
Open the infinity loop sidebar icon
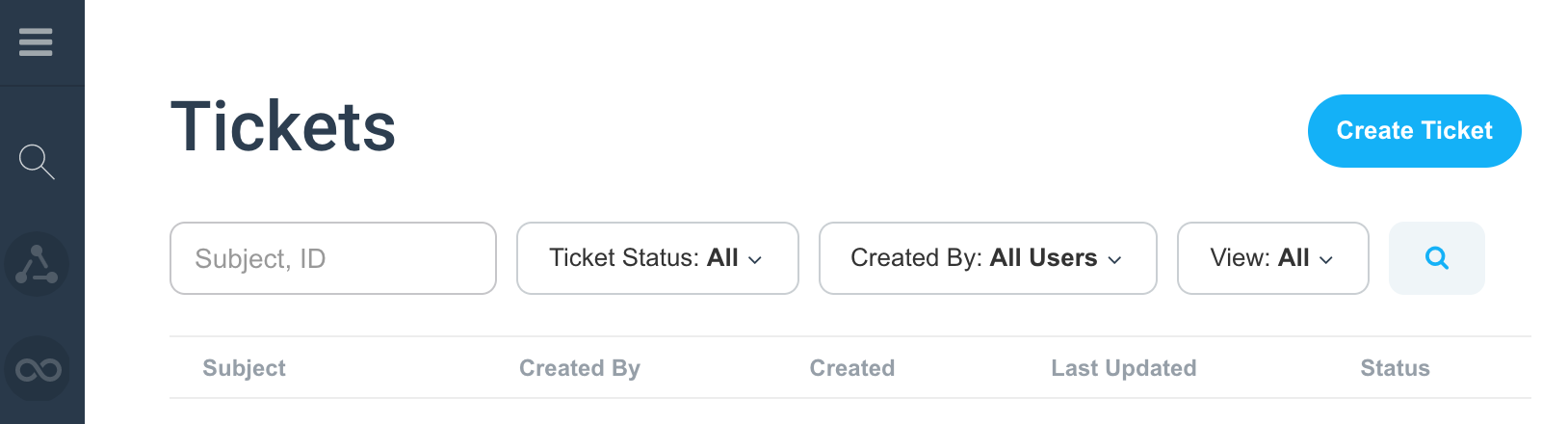click(x=38, y=369)
